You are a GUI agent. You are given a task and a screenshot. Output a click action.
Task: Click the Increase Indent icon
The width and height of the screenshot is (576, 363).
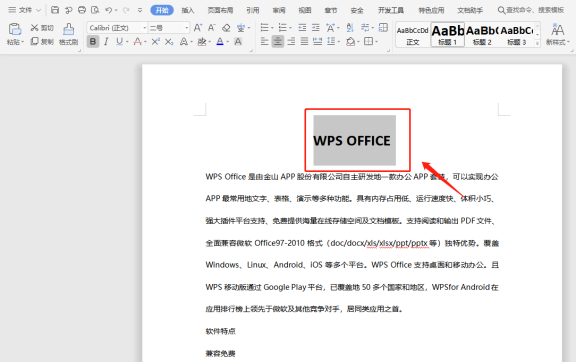point(316,28)
